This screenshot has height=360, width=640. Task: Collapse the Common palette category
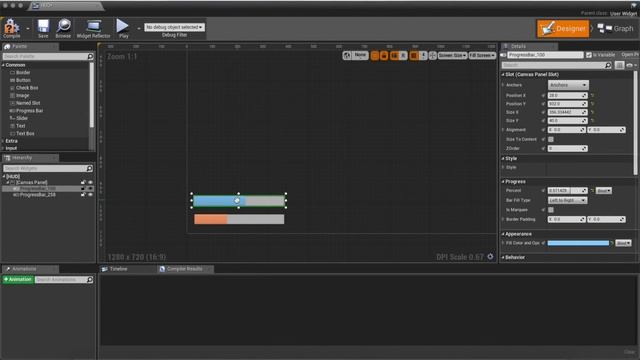click(x=4, y=65)
